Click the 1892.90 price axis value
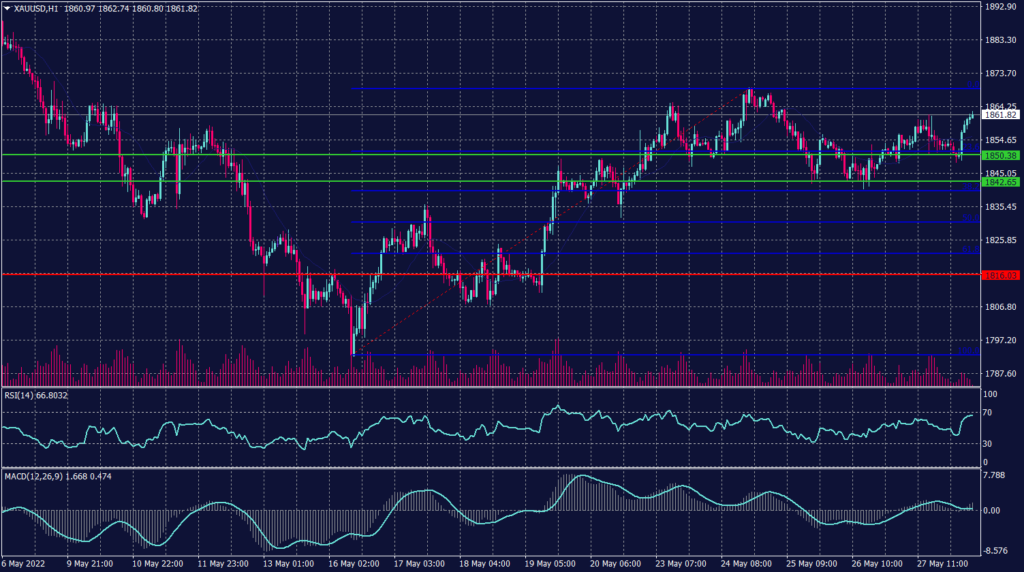Screen dimensions: 1024x572 coord(999,6)
